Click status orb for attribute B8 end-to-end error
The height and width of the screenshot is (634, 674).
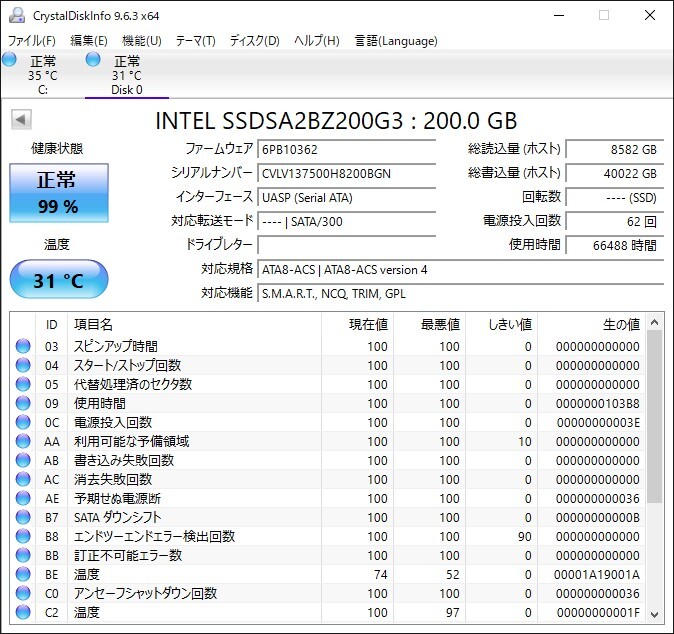click(x=23, y=536)
